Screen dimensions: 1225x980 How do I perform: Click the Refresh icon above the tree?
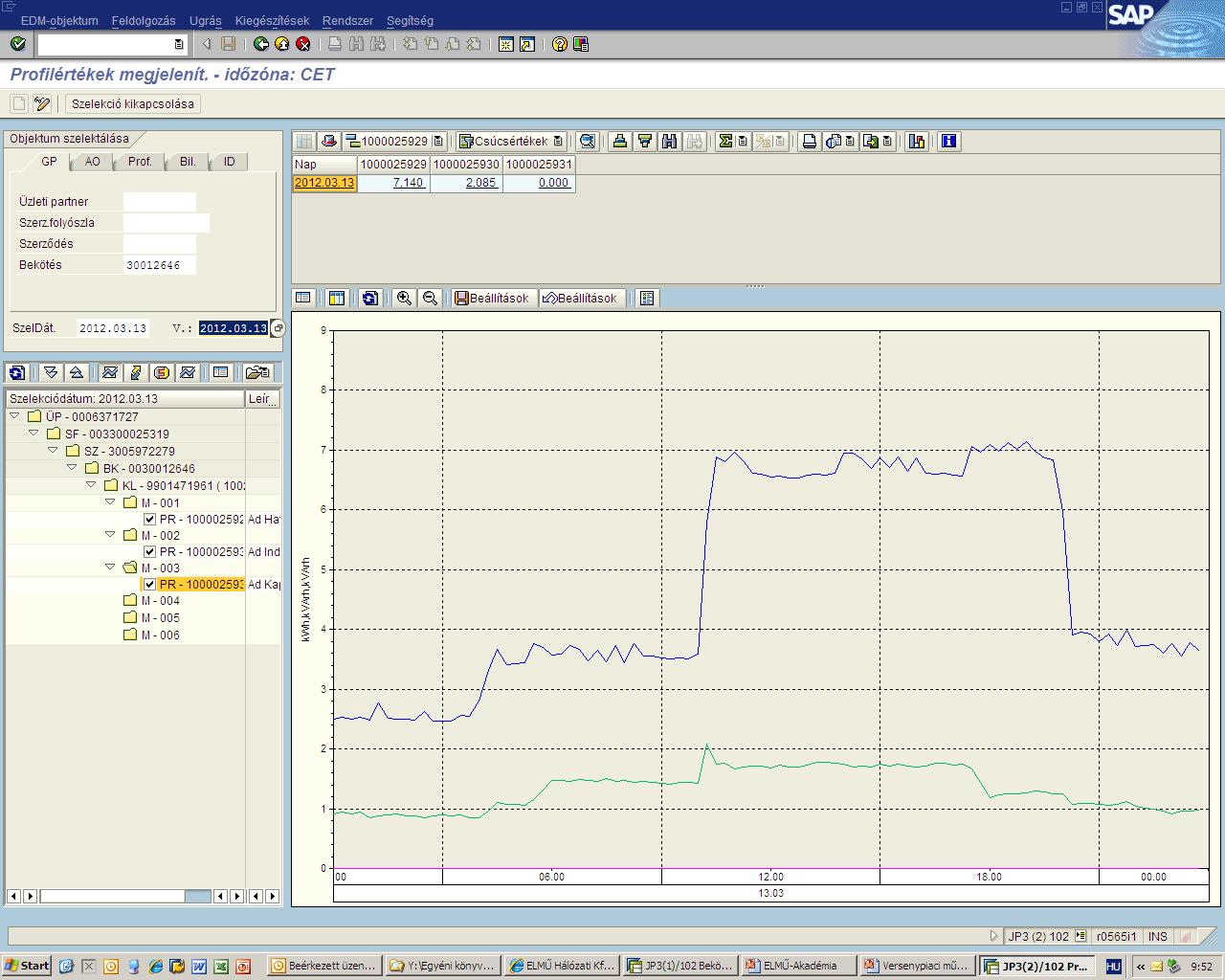(16, 372)
